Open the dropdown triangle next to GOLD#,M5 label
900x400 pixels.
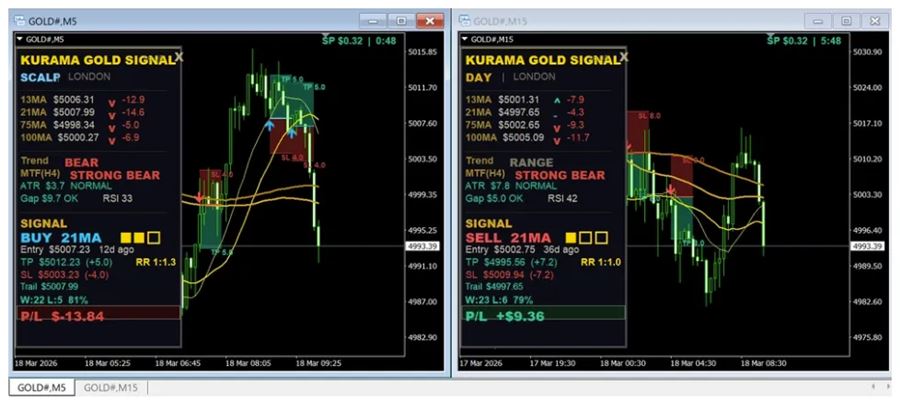21,40
